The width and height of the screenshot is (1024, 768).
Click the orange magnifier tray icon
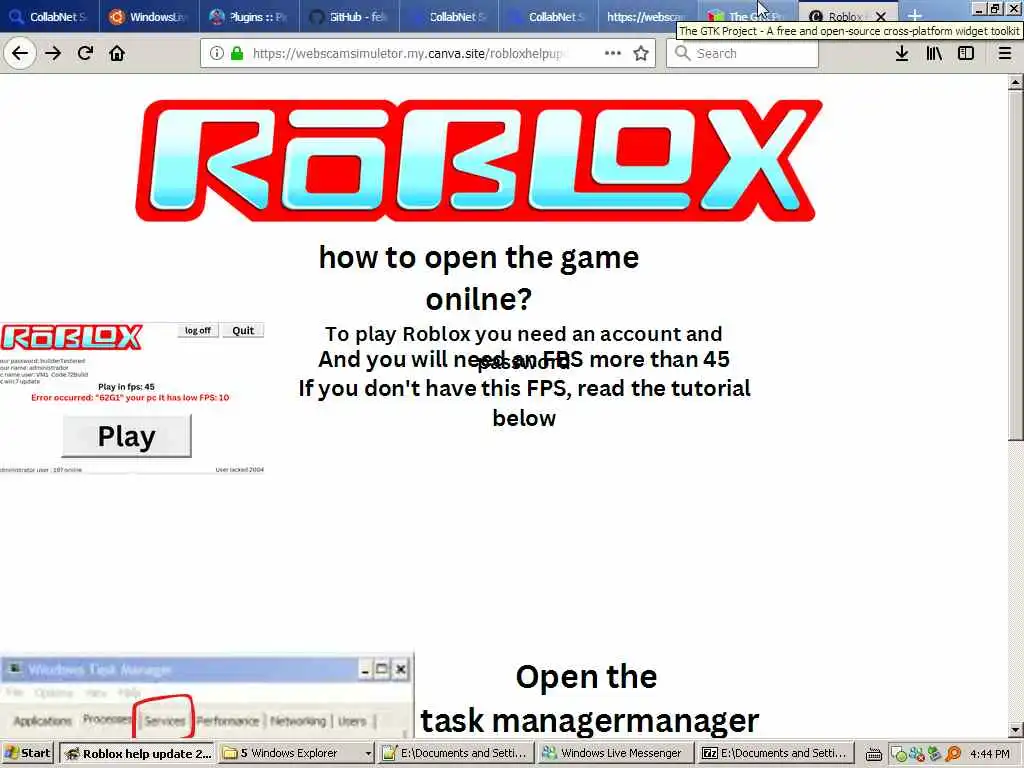(953, 754)
